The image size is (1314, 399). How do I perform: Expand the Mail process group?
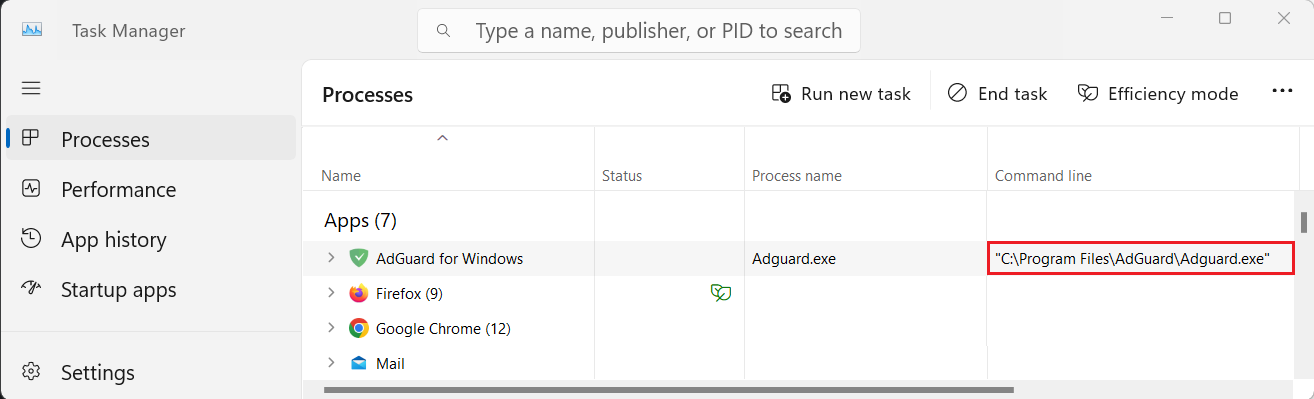point(331,363)
